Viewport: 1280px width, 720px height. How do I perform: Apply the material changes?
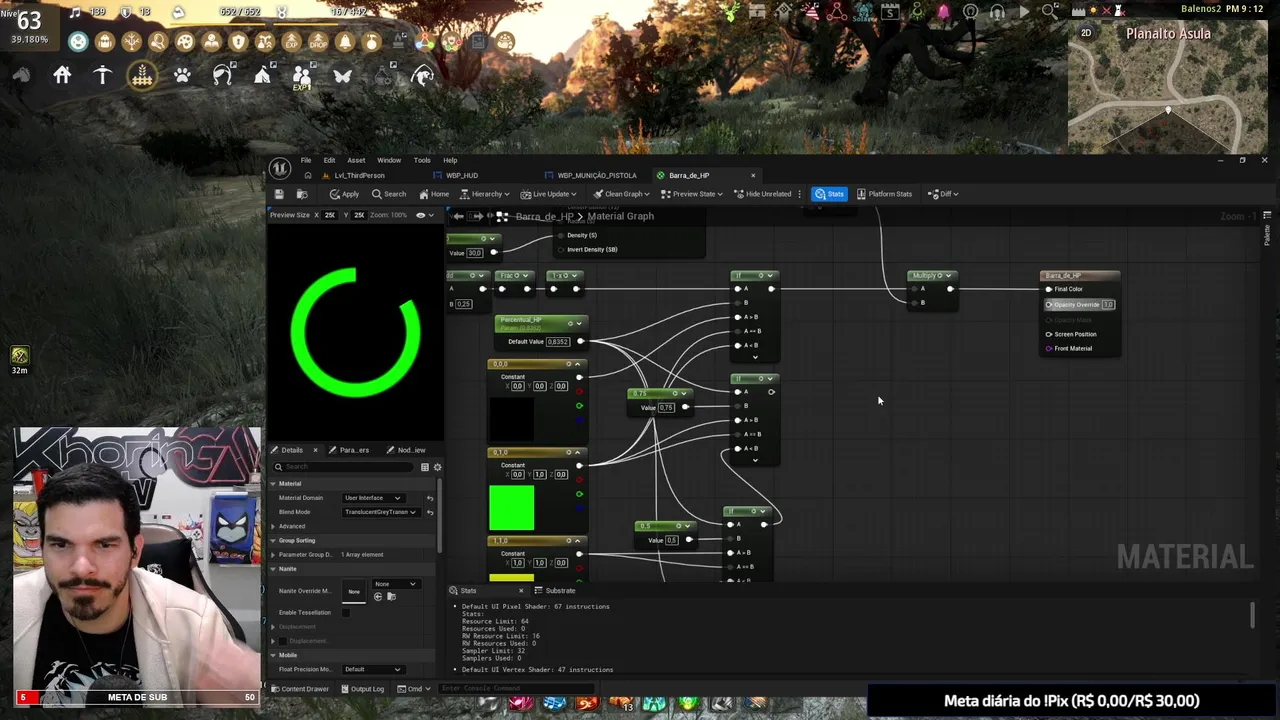[344, 194]
